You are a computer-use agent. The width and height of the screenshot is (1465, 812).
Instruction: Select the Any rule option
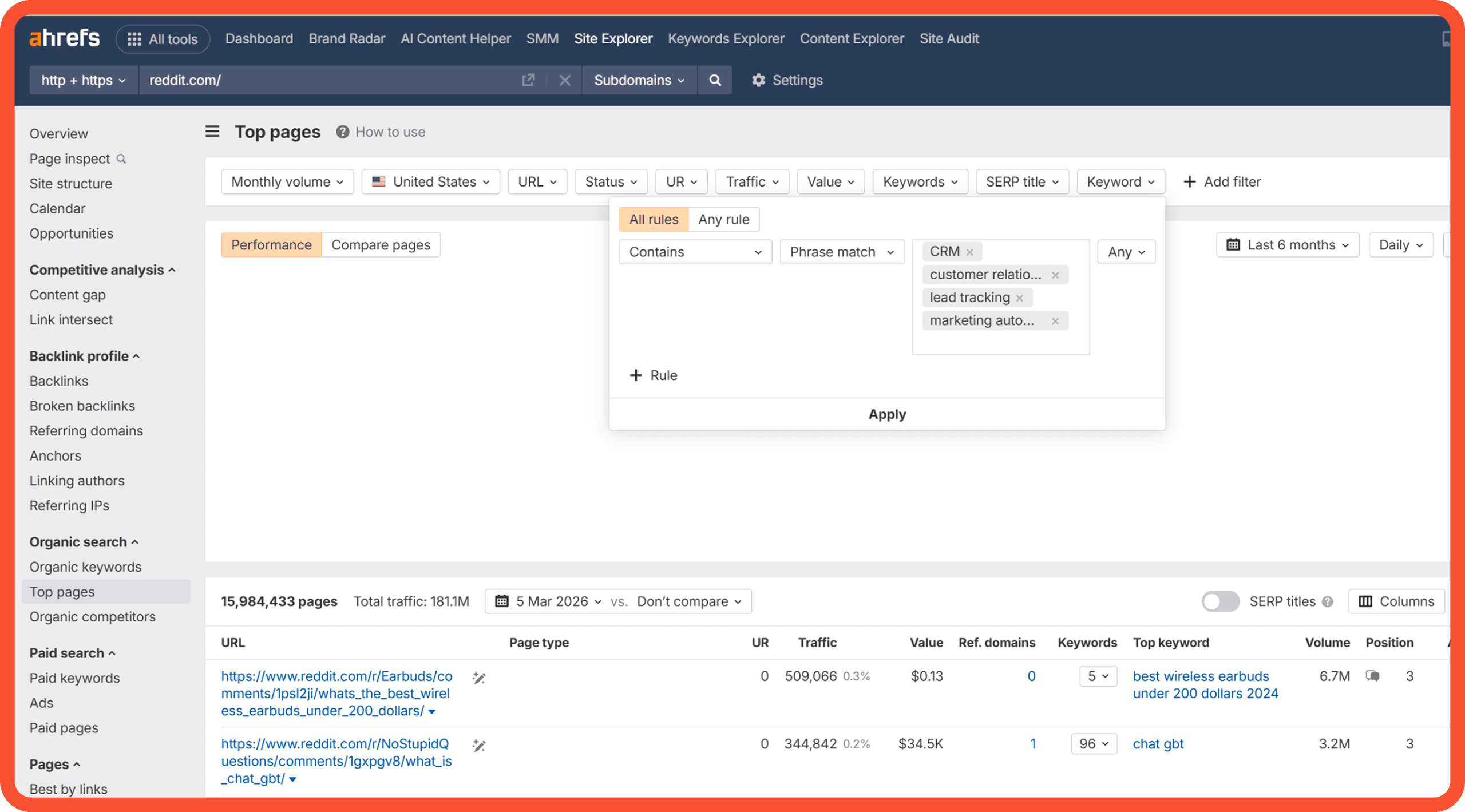pyautogui.click(x=723, y=219)
